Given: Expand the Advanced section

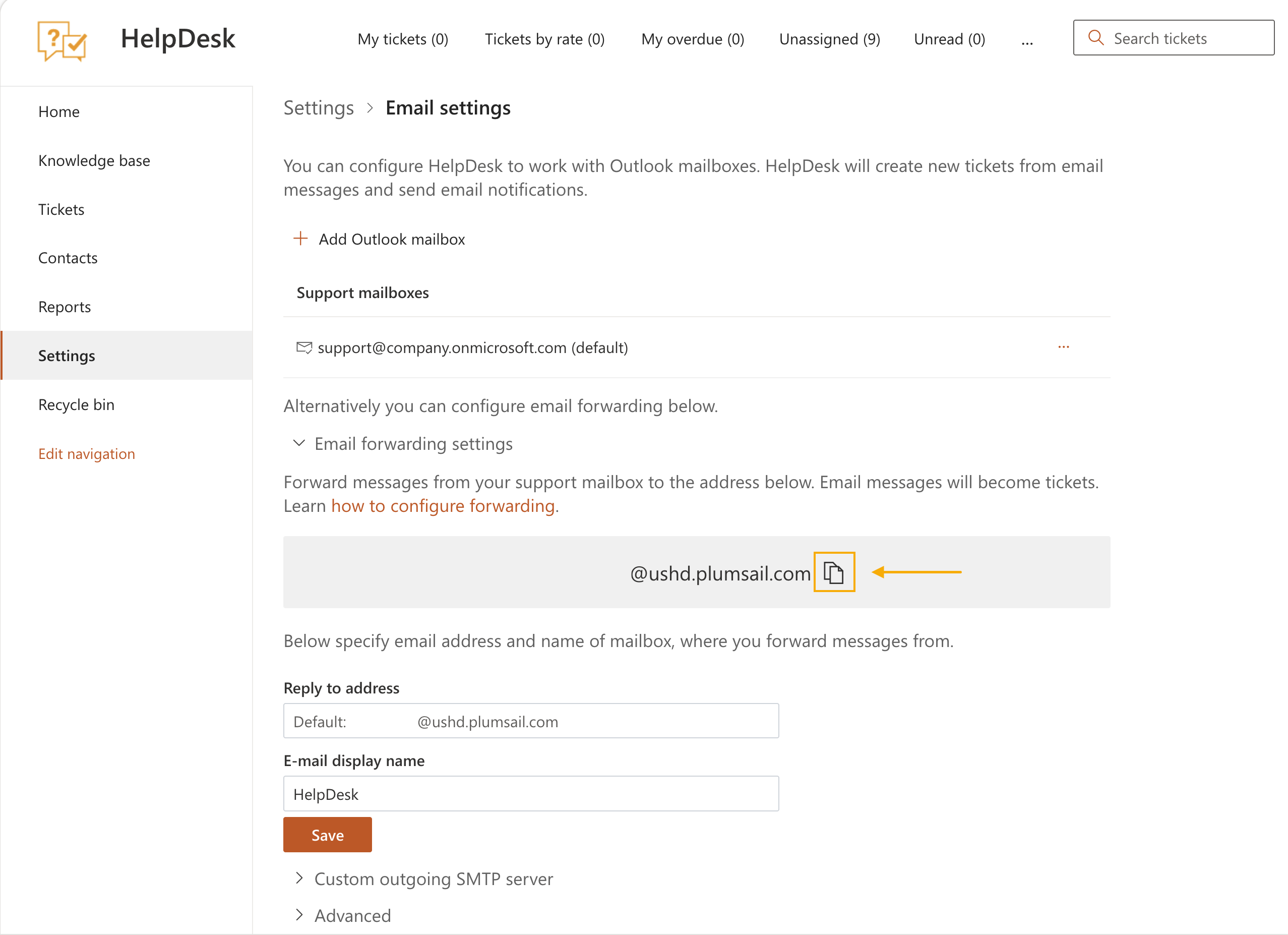Looking at the screenshot, I should click(299, 915).
